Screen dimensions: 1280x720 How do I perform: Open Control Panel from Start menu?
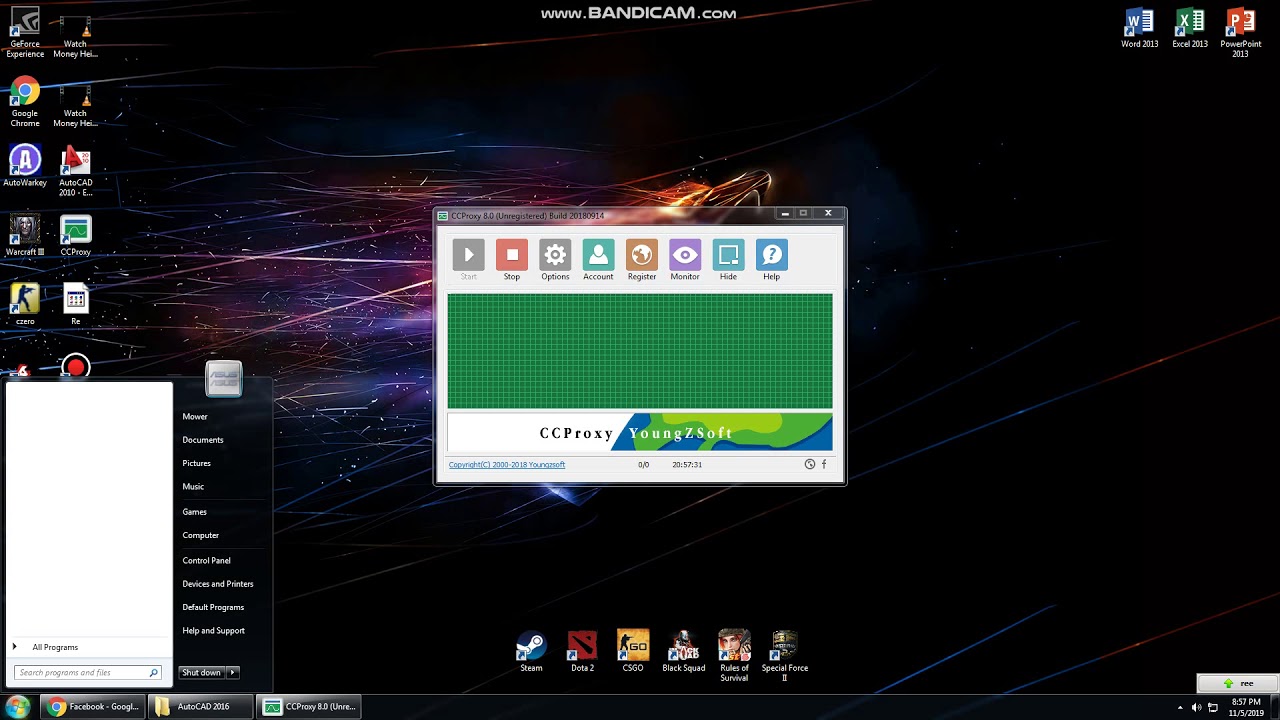pos(207,561)
